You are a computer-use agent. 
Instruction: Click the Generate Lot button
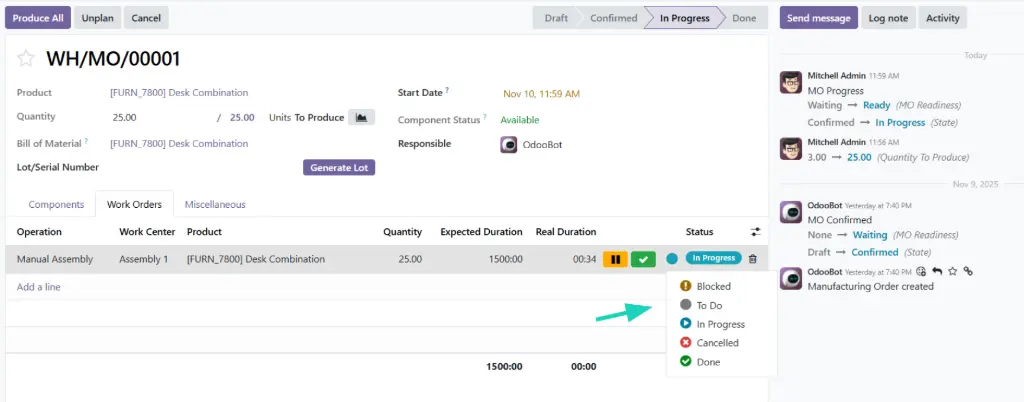coord(338,167)
